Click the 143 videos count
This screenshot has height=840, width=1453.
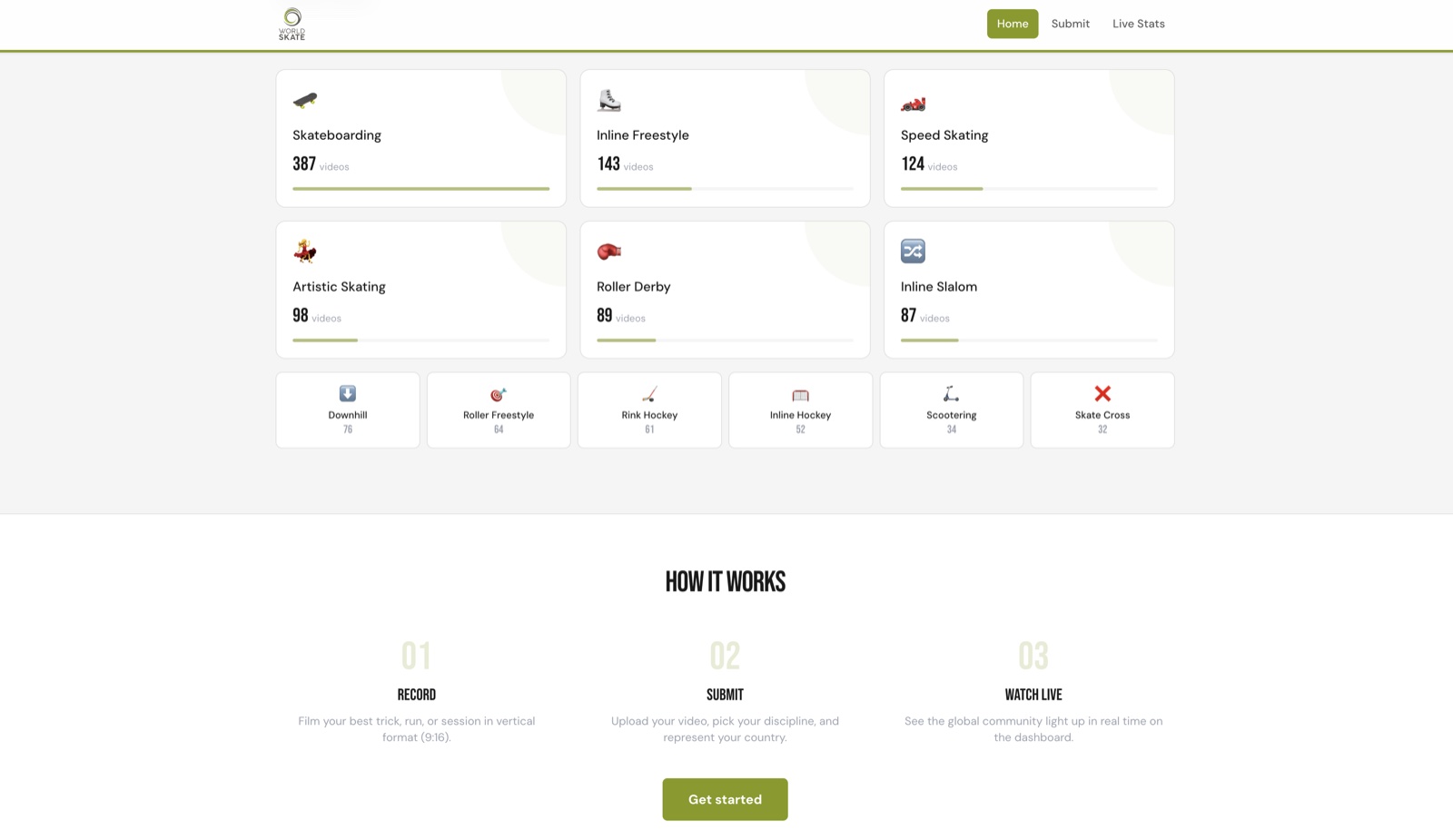(x=625, y=164)
